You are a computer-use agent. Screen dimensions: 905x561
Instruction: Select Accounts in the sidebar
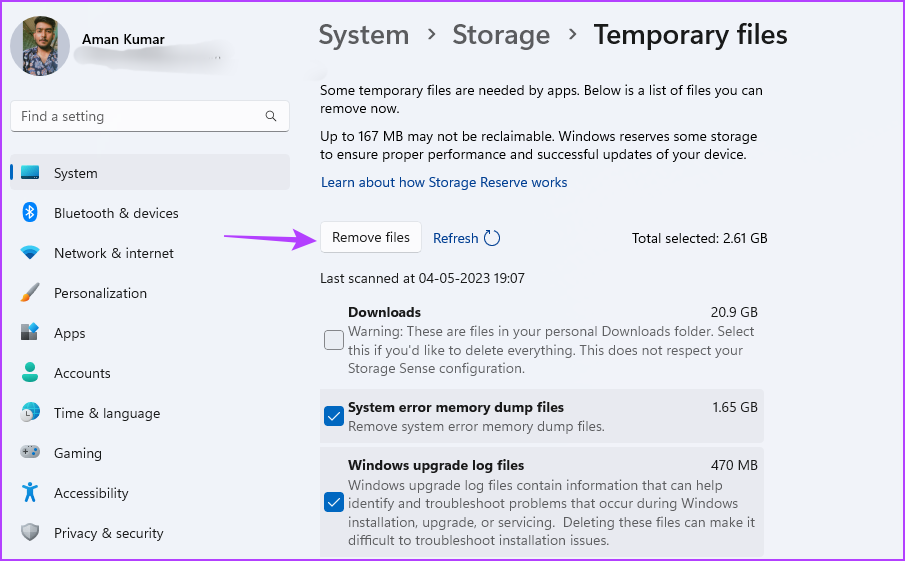click(x=150, y=372)
